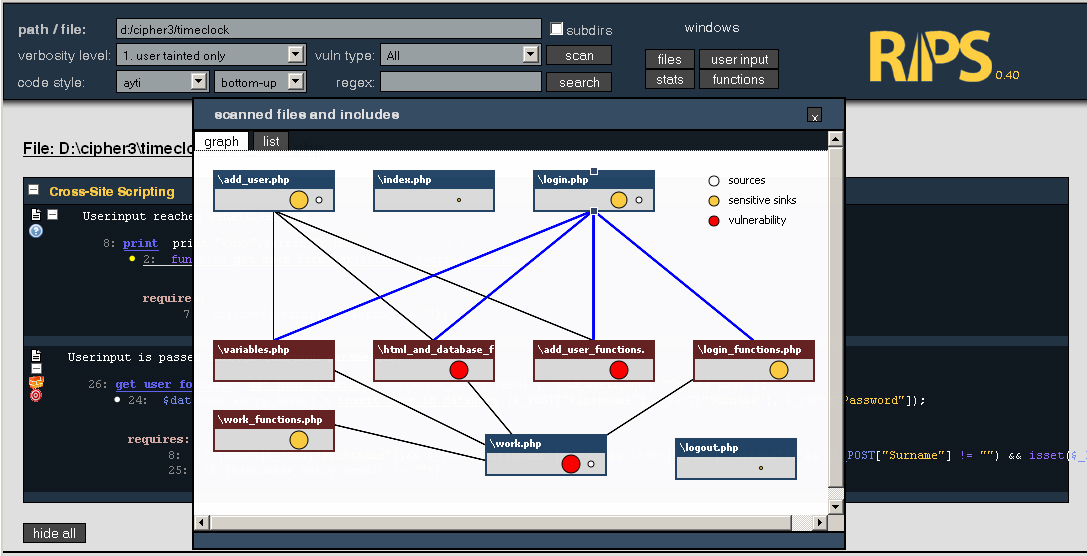Open the vuln type dropdown
The image size is (1087, 556).
(x=530, y=55)
